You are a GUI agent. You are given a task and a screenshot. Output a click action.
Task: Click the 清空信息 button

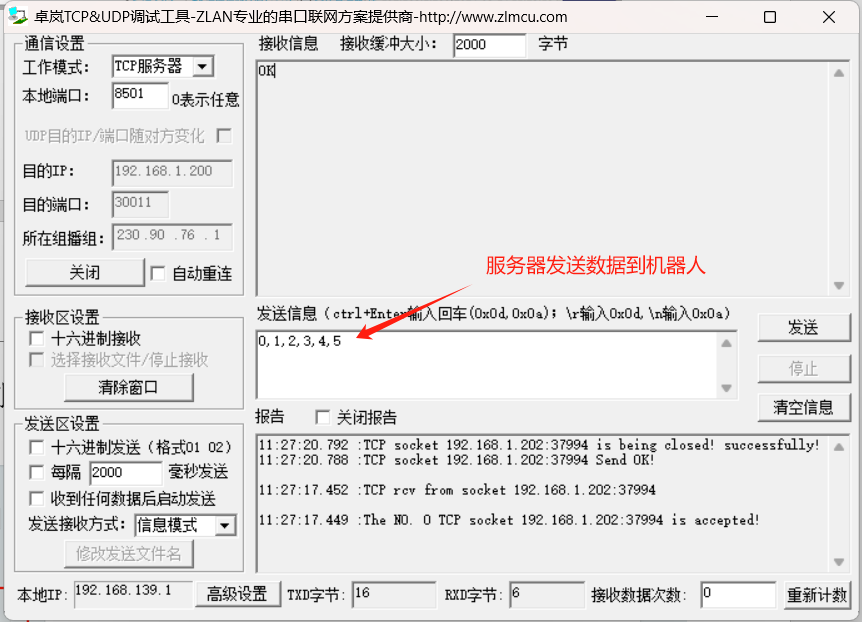pyautogui.click(x=803, y=407)
